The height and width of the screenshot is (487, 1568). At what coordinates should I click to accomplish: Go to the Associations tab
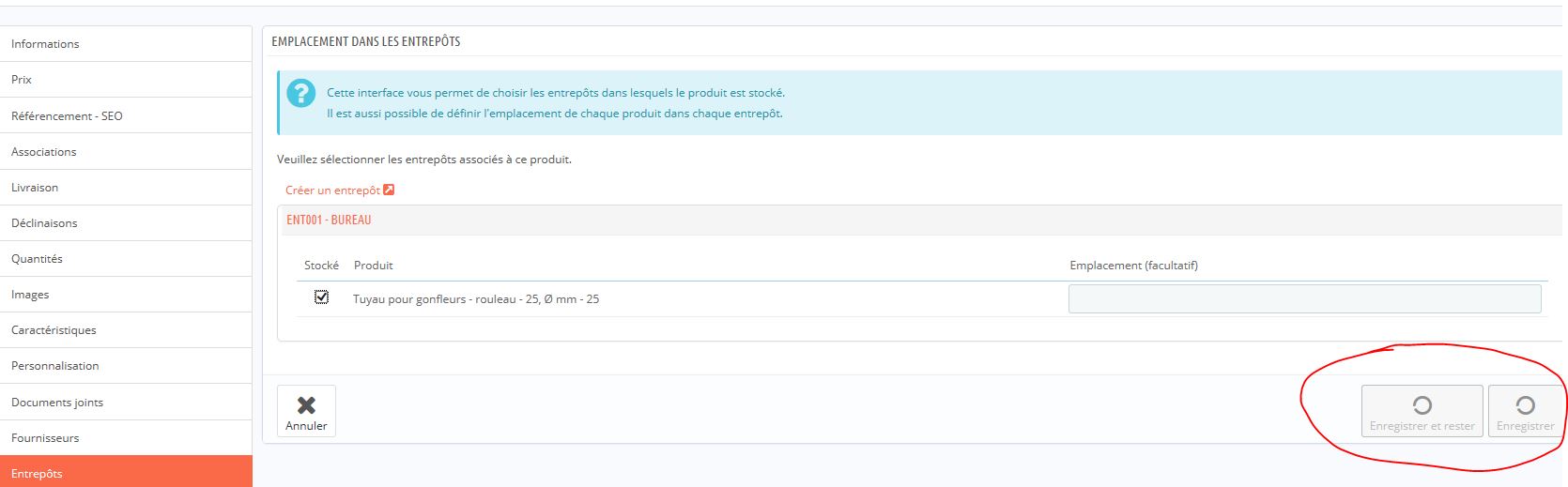(126, 151)
